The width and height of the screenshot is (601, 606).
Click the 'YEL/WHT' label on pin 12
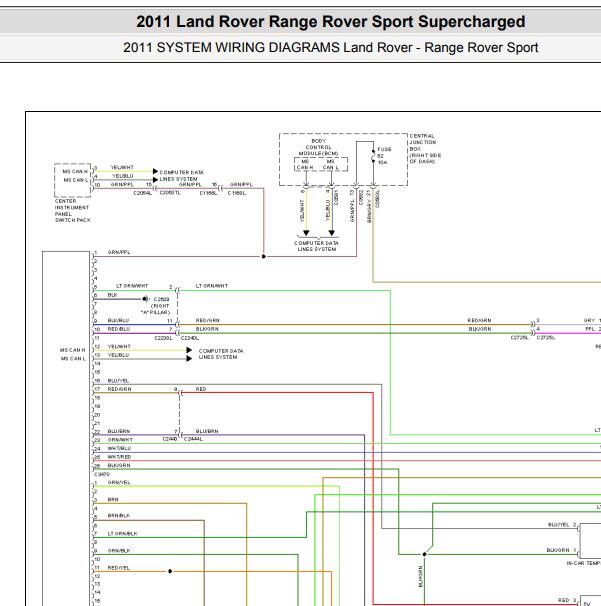(x=119, y=346)
